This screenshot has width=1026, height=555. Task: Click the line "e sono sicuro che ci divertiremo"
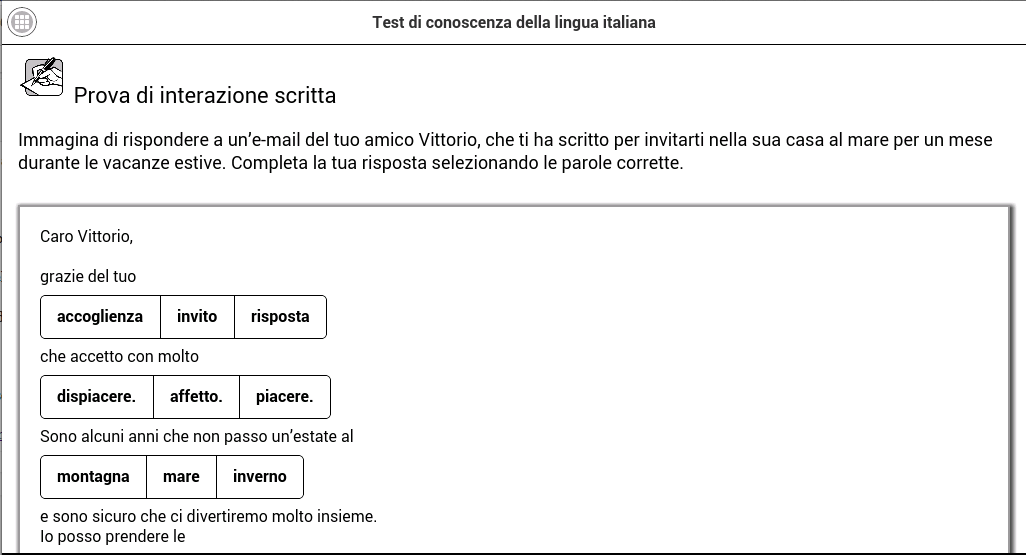(x=208, y=517)
